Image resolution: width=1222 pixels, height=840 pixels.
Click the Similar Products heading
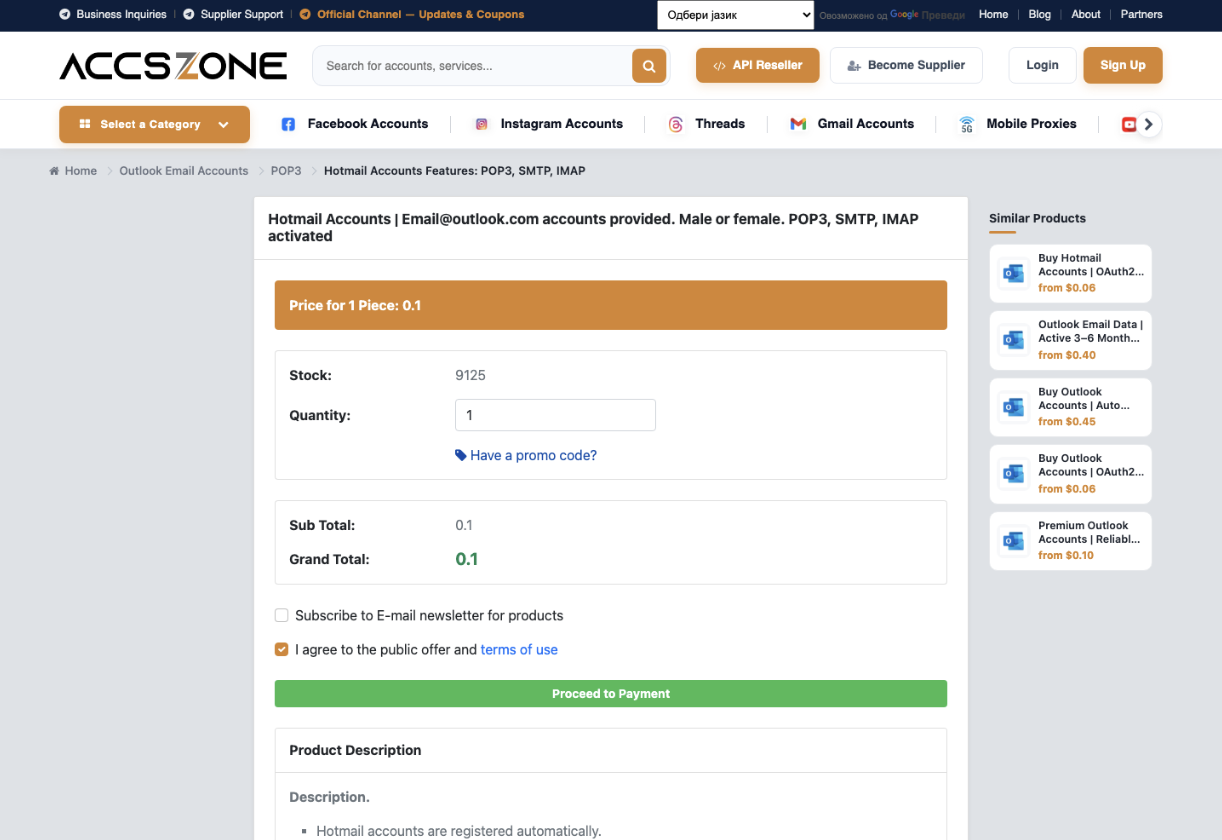pos(1037,218)
